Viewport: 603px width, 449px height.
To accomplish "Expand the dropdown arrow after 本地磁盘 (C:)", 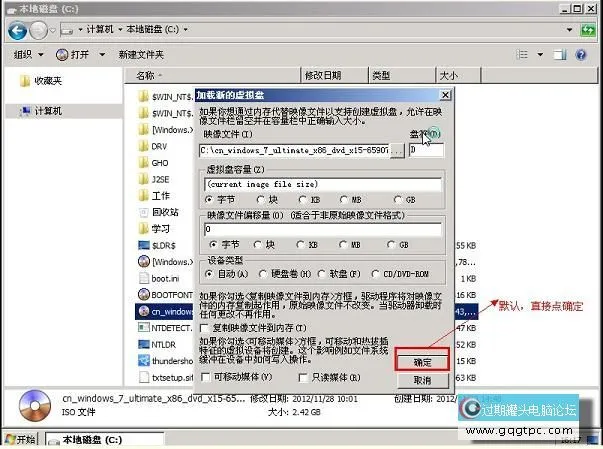I will click(185, 30).
